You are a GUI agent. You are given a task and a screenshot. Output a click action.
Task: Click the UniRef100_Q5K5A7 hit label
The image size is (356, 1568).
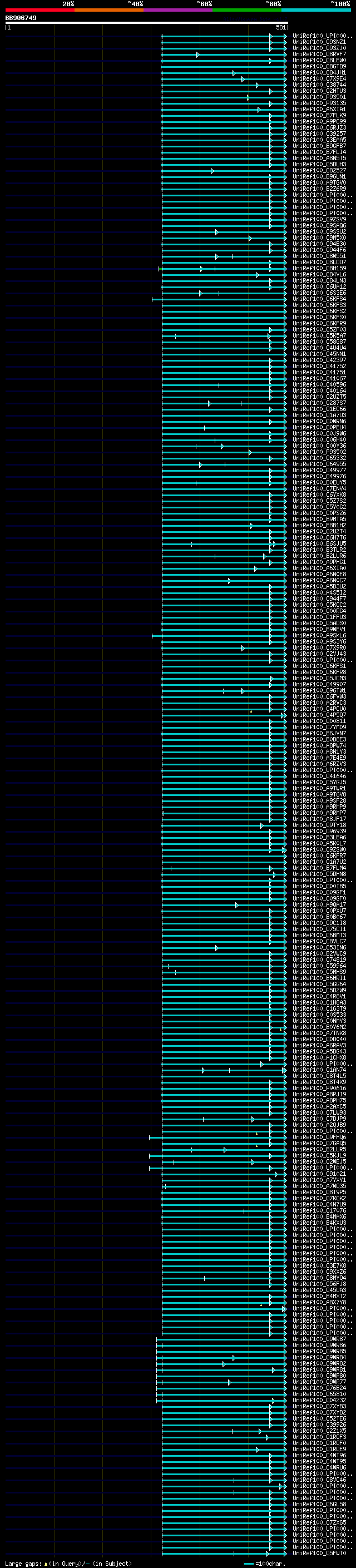[319, 336]
